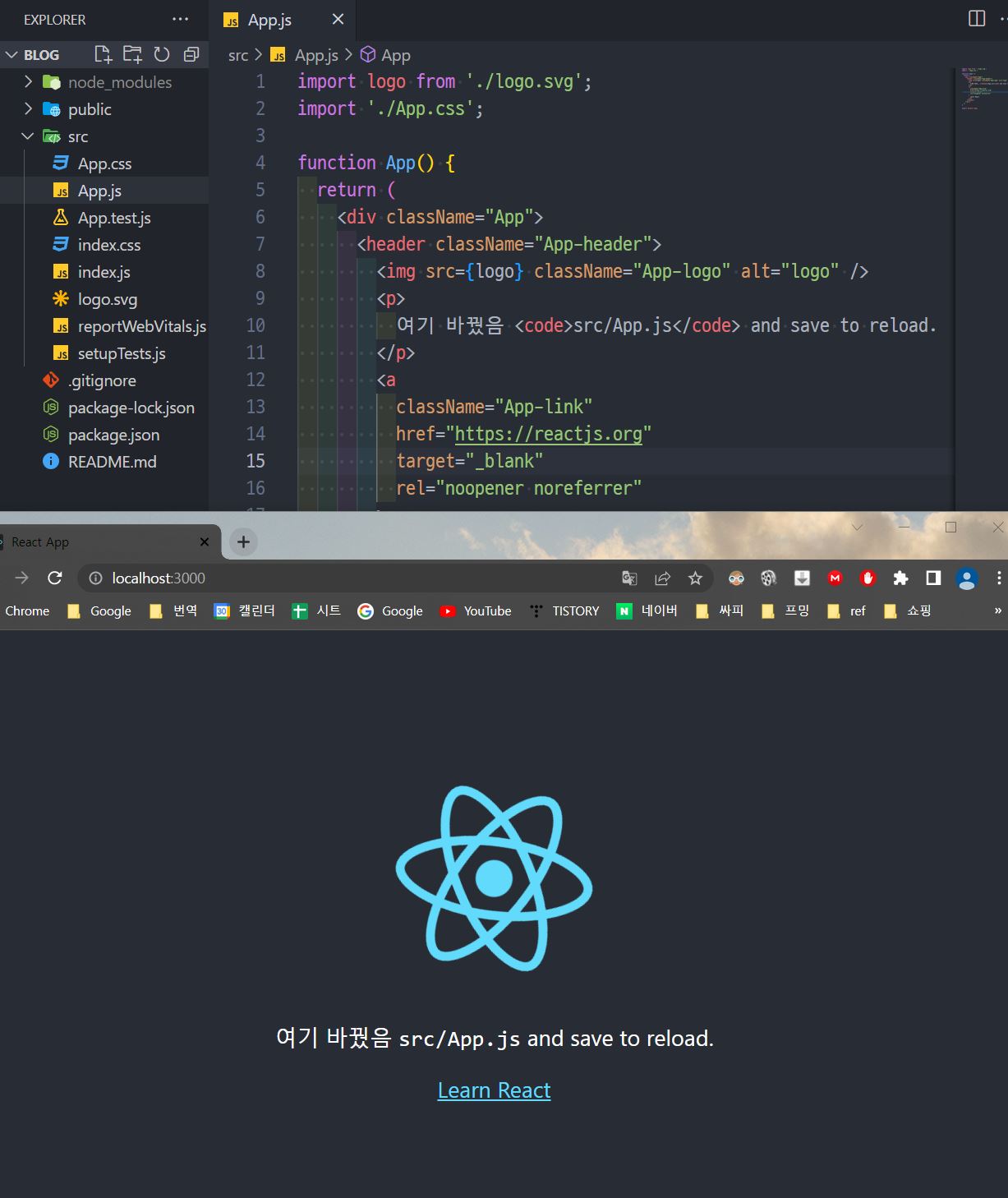The image size is (1008, 1198).
Task: Open a new Chrome tab
Action: coord(243,542)
